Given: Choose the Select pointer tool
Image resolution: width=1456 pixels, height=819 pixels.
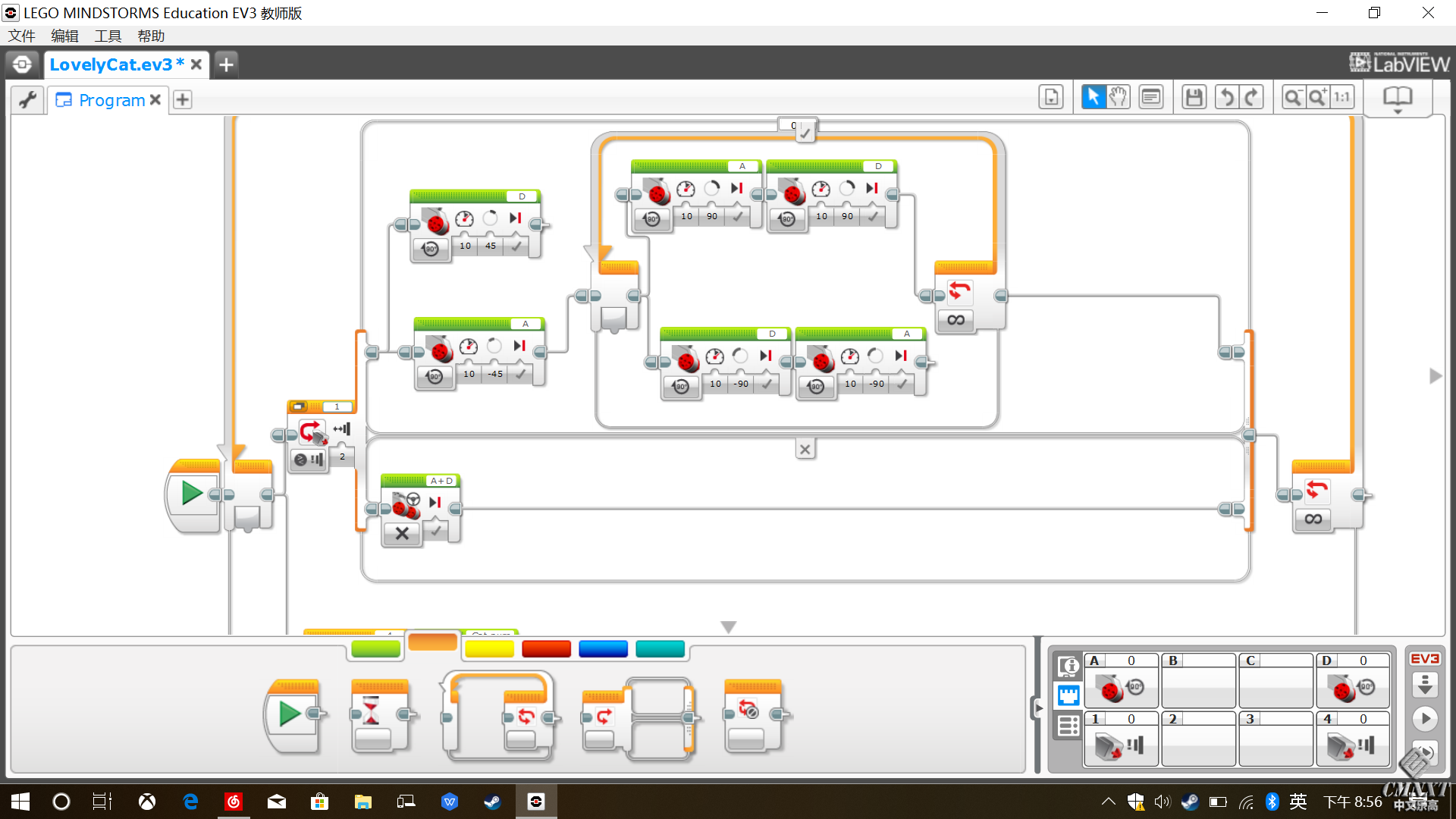Looking at the screenshot, I should point(1093,97).
